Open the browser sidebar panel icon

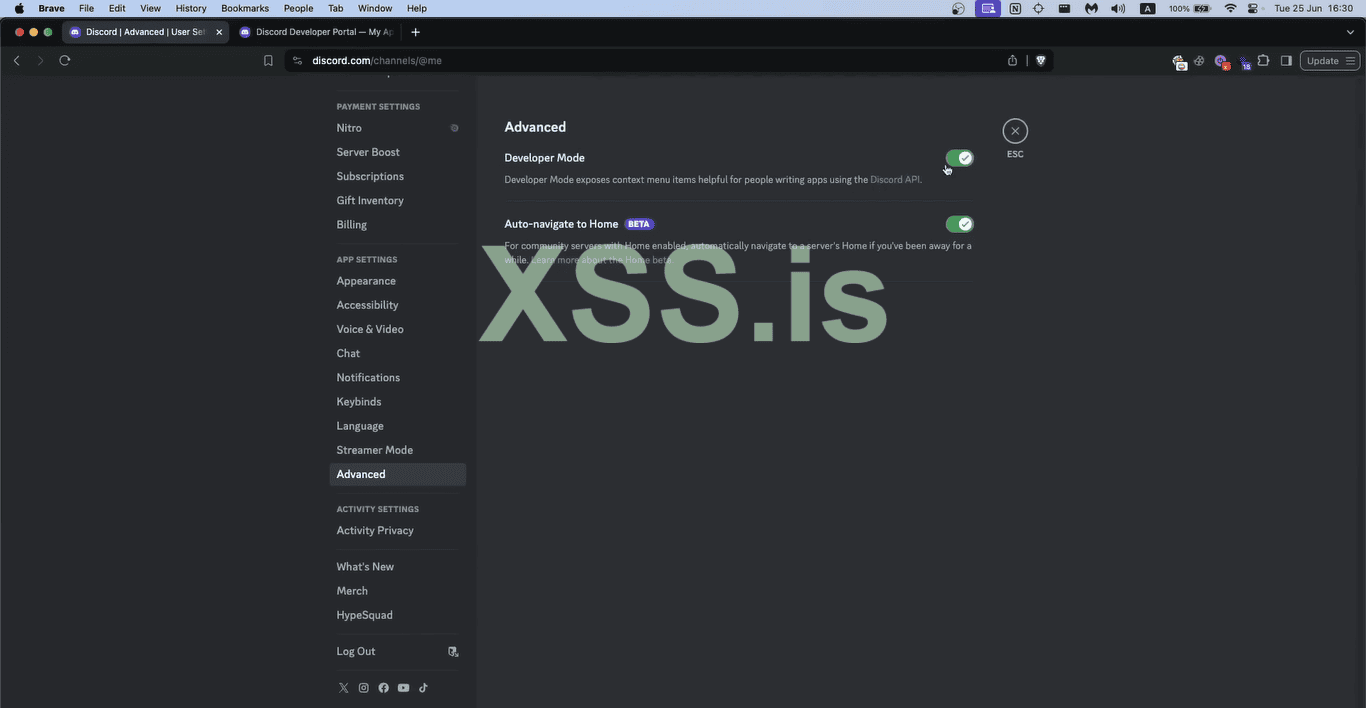(x=1287, y=60)
